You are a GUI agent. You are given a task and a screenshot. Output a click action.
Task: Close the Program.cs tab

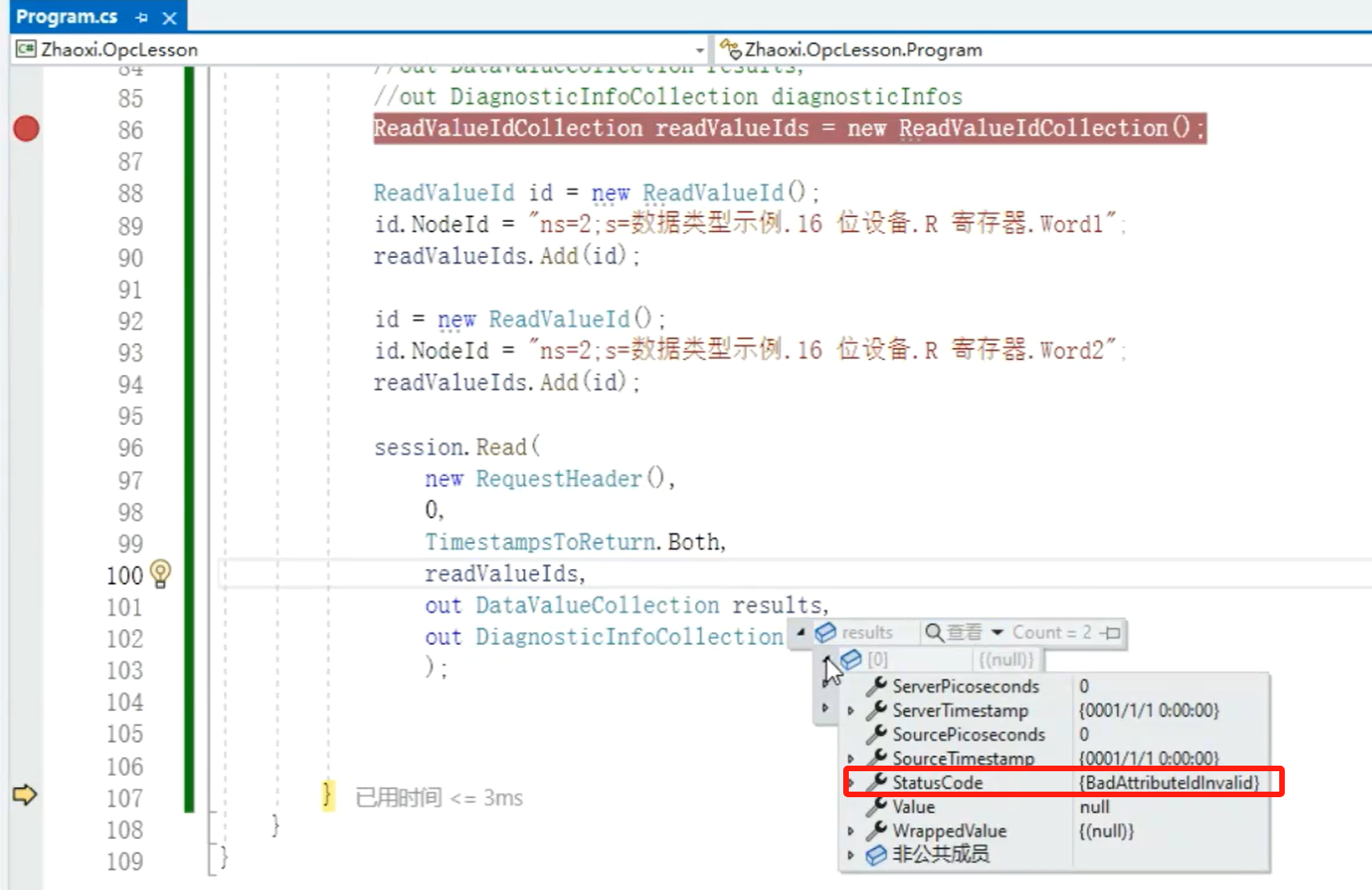pos(169,18)
